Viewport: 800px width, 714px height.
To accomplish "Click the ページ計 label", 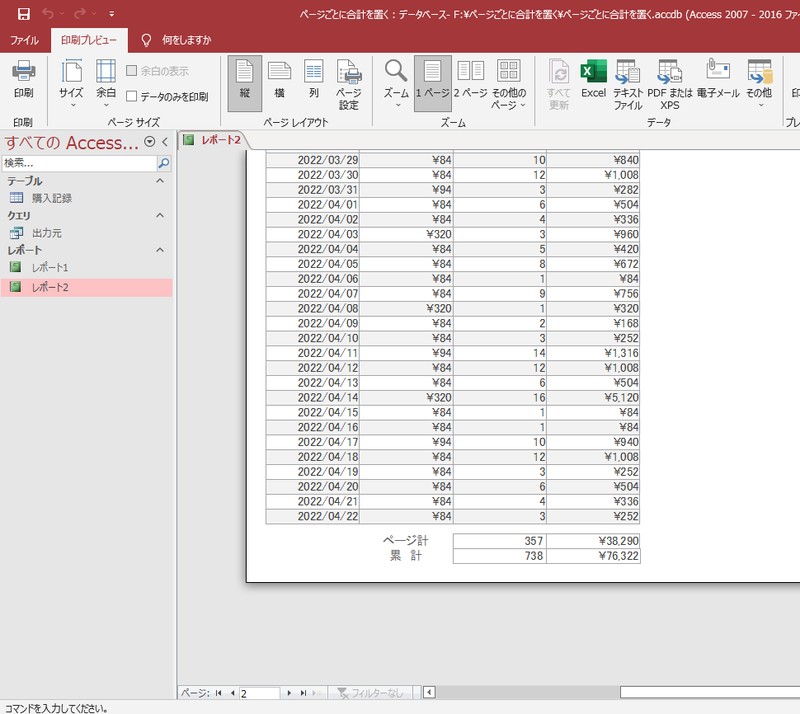I will pyautogui.click(x=406, y=540).
